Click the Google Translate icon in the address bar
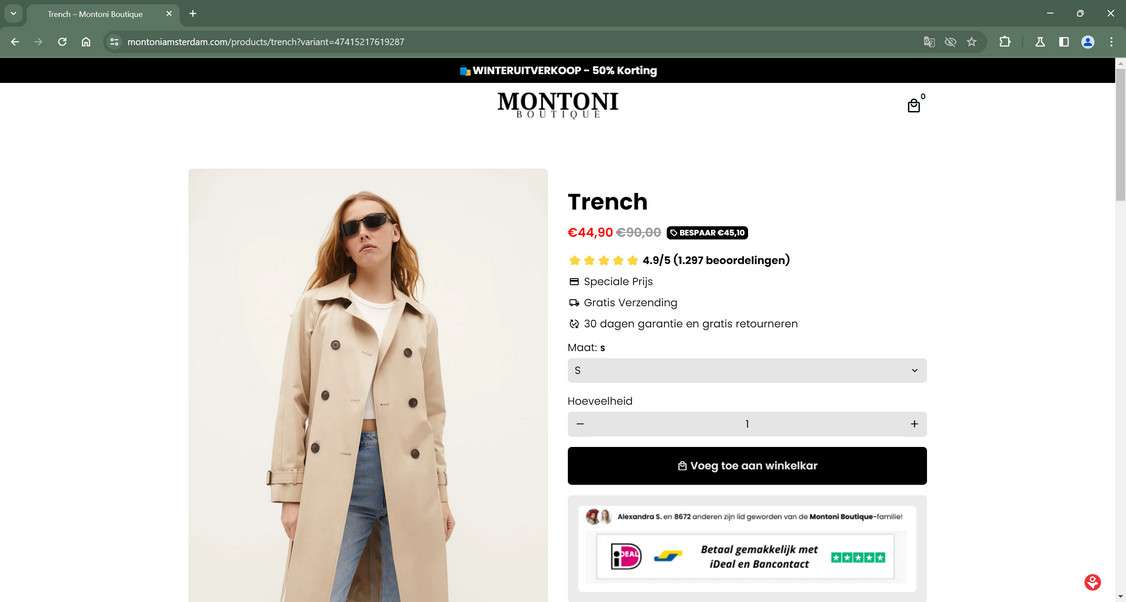Screen dimensions: 1126x602 point(928,42)
